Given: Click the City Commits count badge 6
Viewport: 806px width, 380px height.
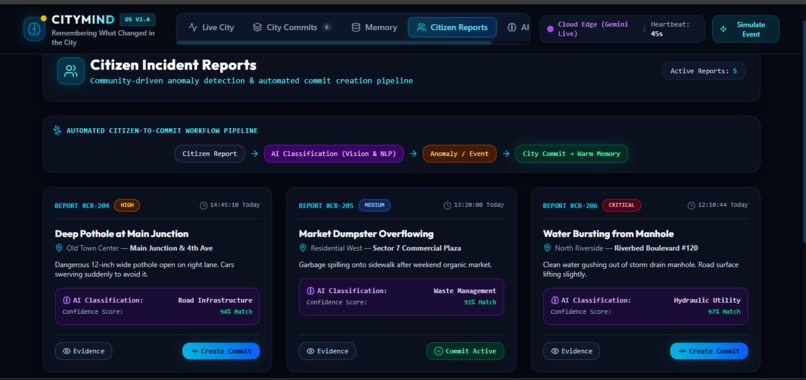Looking at the screenshot, I should 327,27.
